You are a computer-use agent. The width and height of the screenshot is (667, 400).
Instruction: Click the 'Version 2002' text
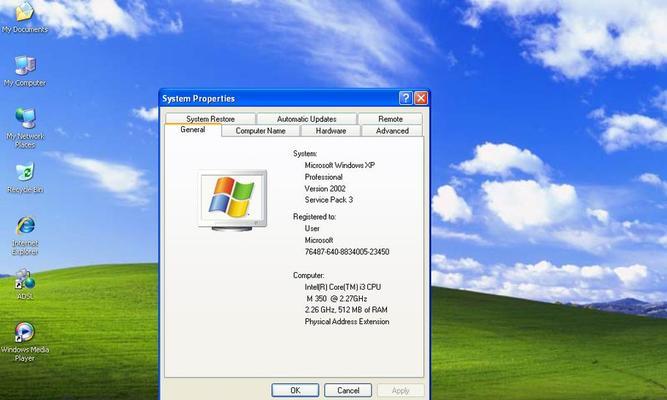point(325,189)
